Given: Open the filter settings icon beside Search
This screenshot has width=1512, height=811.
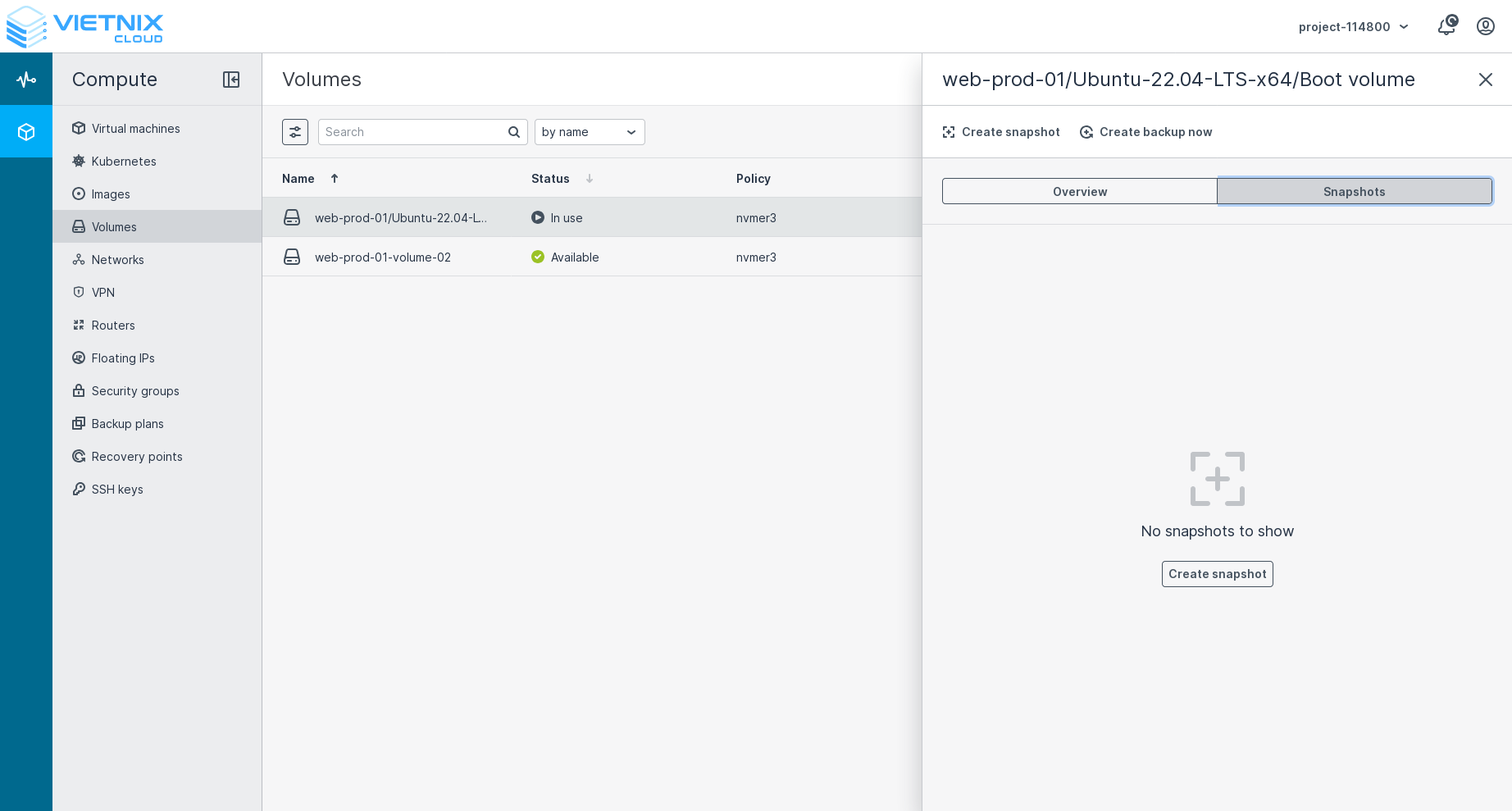Looking at the screenshot, I should pos(295,132).
